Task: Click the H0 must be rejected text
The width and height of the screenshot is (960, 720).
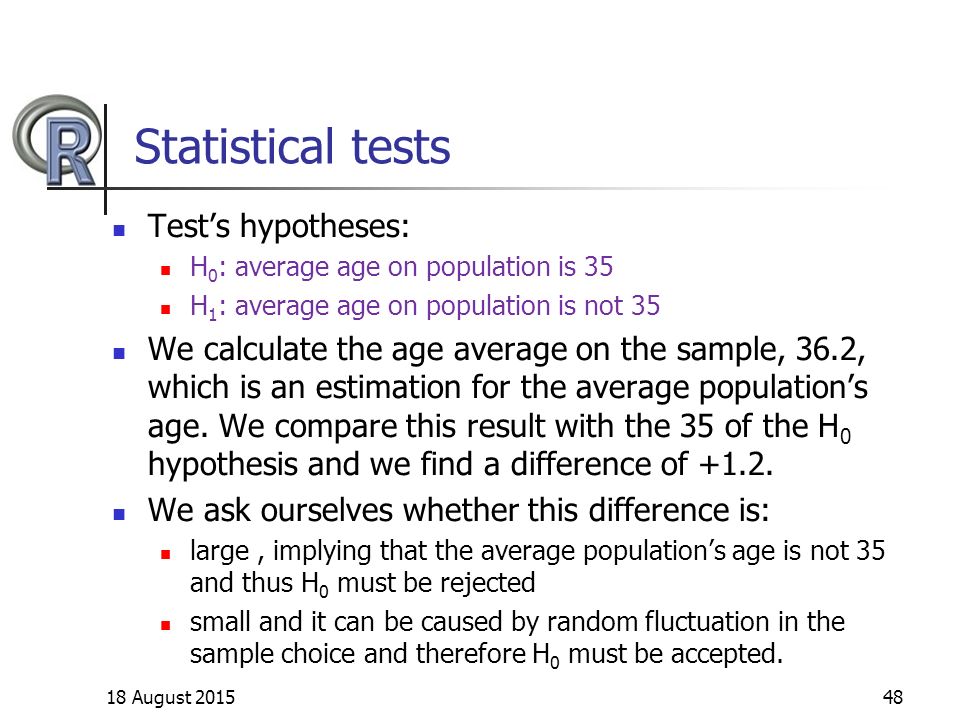Action: point(418,583)
